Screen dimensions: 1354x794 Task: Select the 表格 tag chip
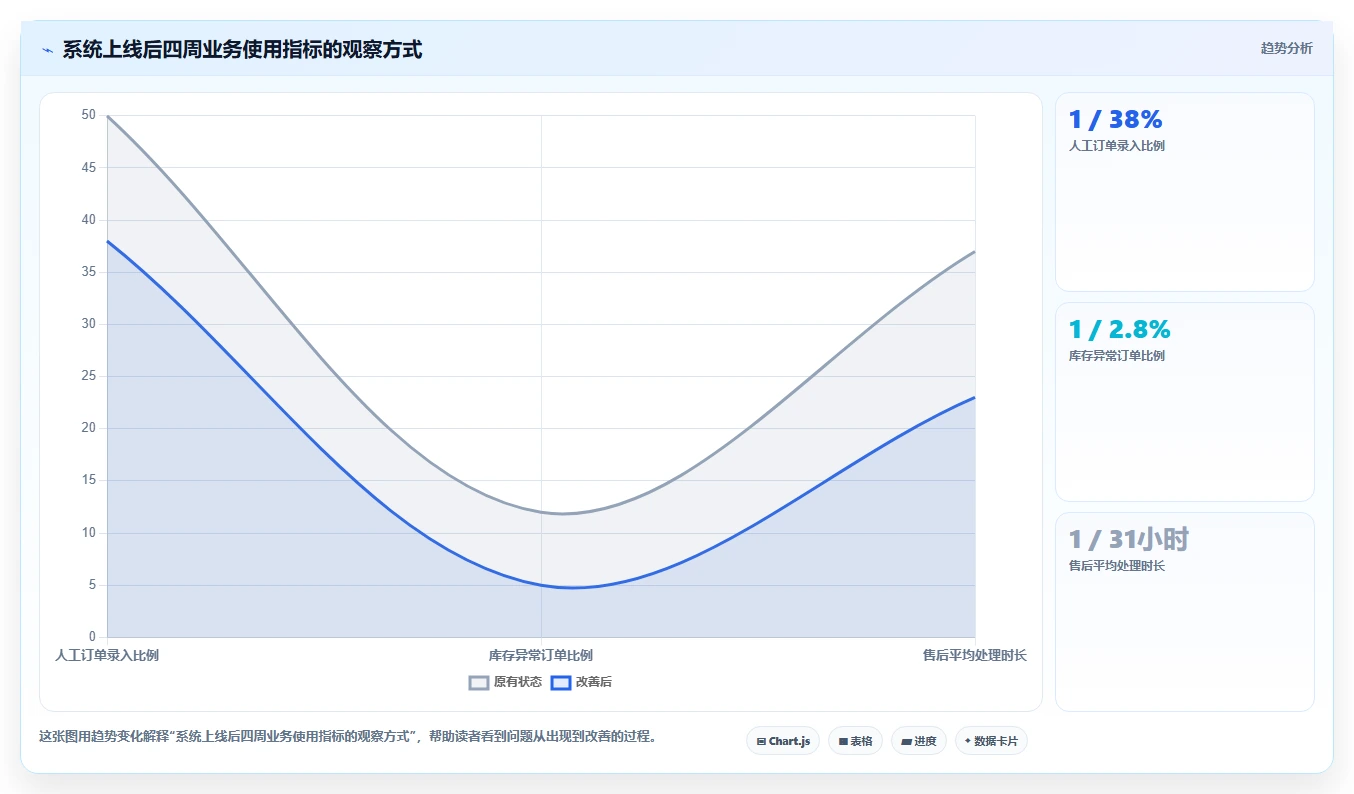coord(855,741)
